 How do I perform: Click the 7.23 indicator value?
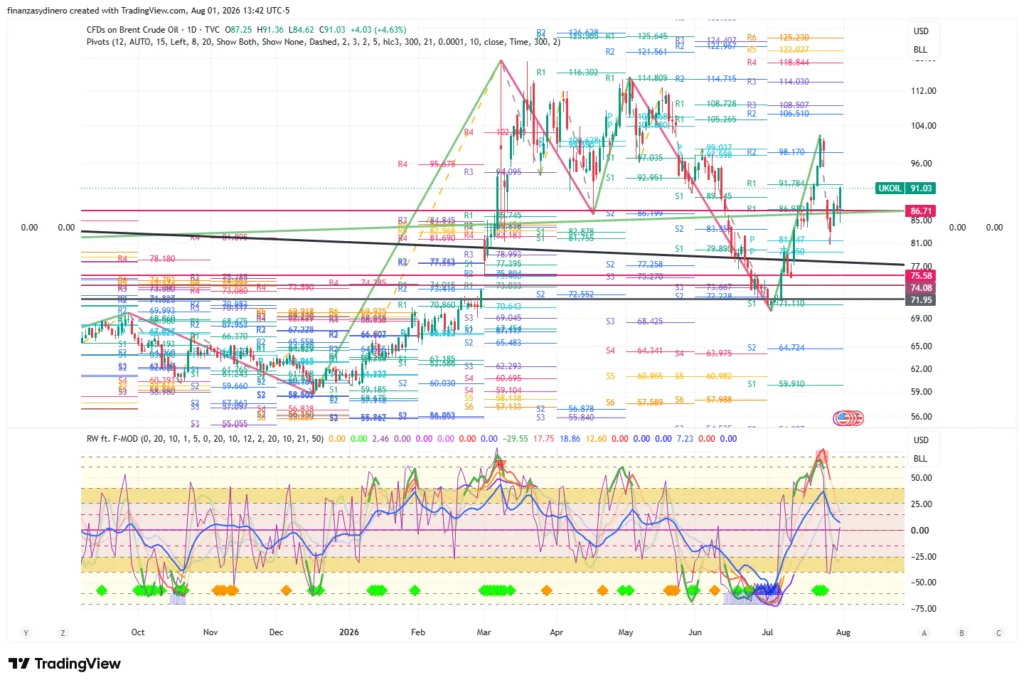tap(684, 439)
